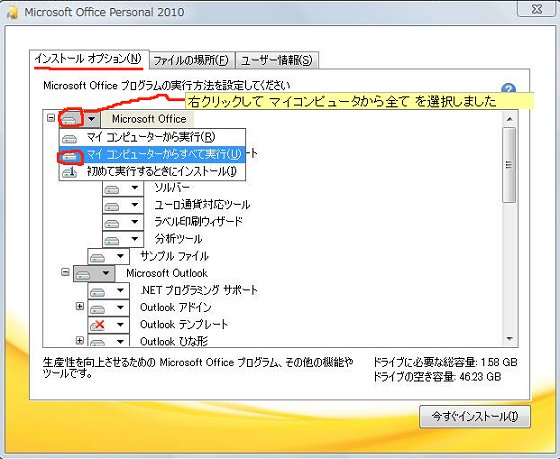The height and width of the screenshot is (459, 560).
Task: Click the 今すぐインストール(I) button
Action: click(x=475, y=416)
